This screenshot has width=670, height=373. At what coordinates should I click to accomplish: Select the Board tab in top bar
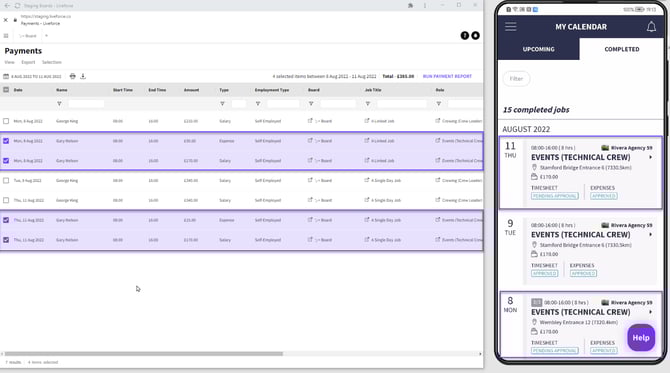pos(28,36)
